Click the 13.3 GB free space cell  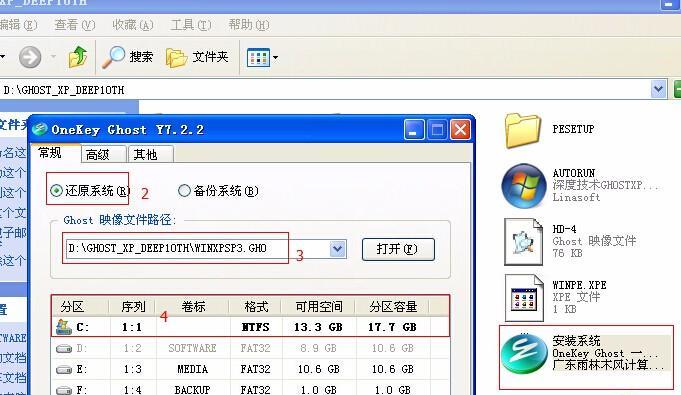(318, 327)
